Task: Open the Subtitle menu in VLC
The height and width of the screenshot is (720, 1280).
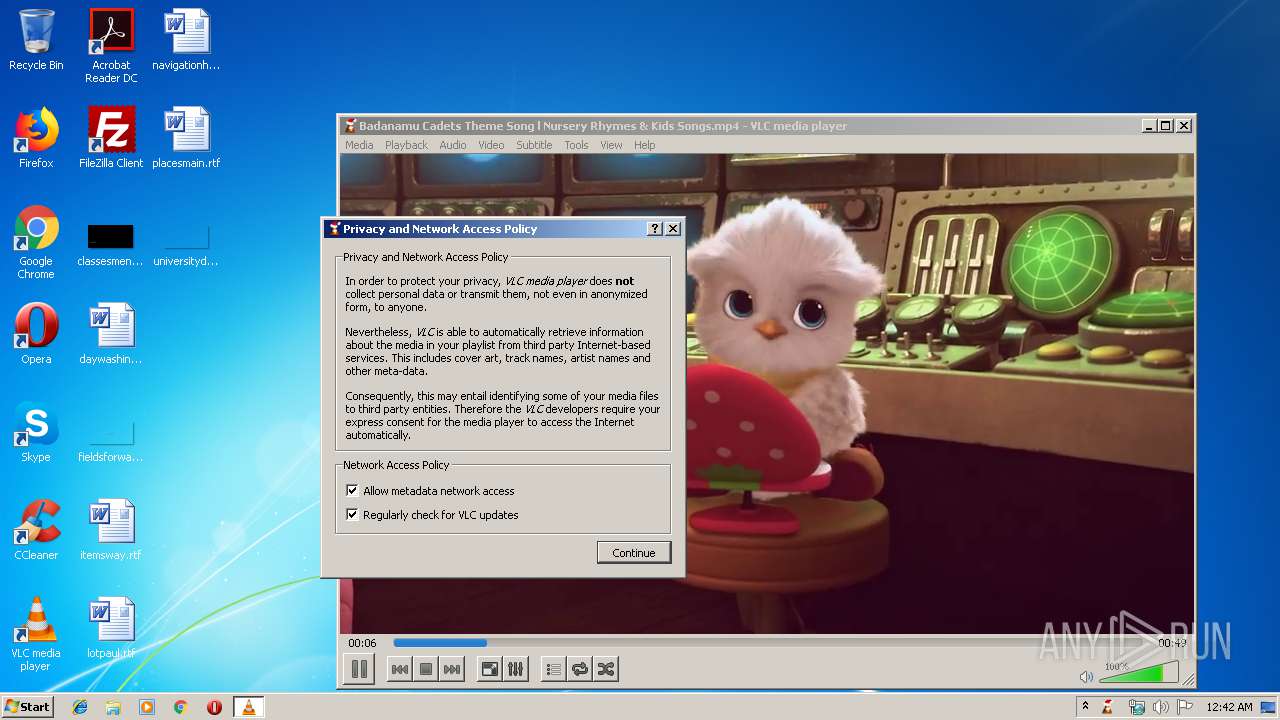Action: [x=534, y=145]
